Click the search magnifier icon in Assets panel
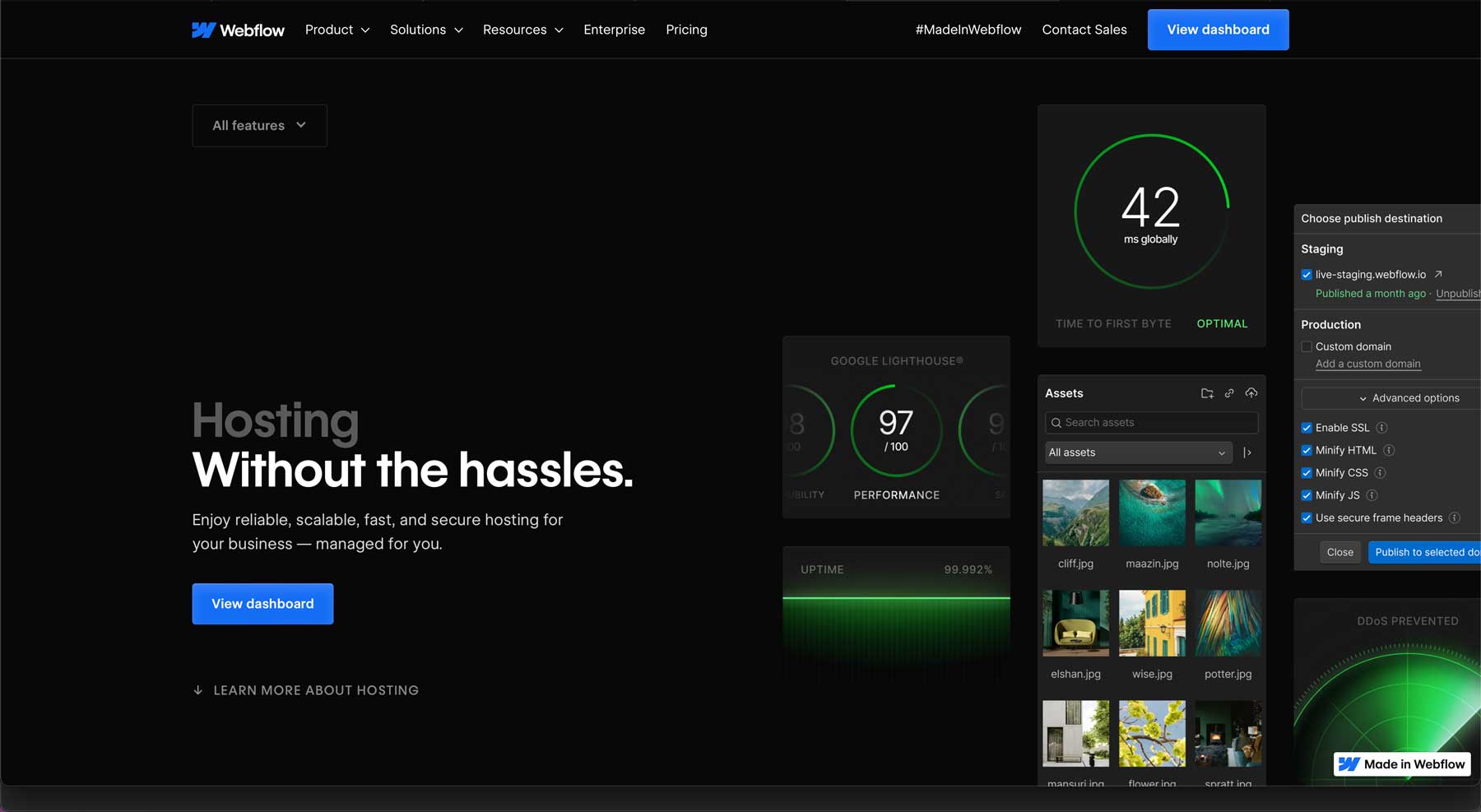 1056,422
